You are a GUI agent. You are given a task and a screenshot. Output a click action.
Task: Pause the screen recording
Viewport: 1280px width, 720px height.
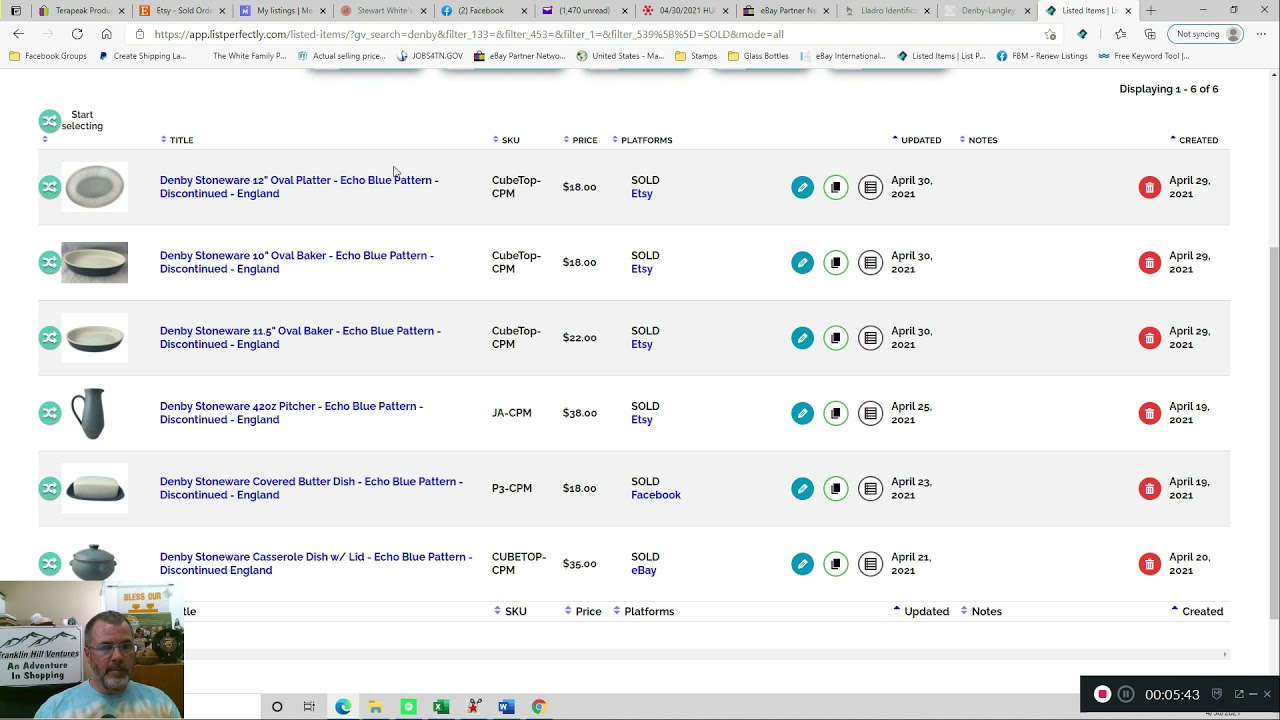click(x=1126, y=694)
